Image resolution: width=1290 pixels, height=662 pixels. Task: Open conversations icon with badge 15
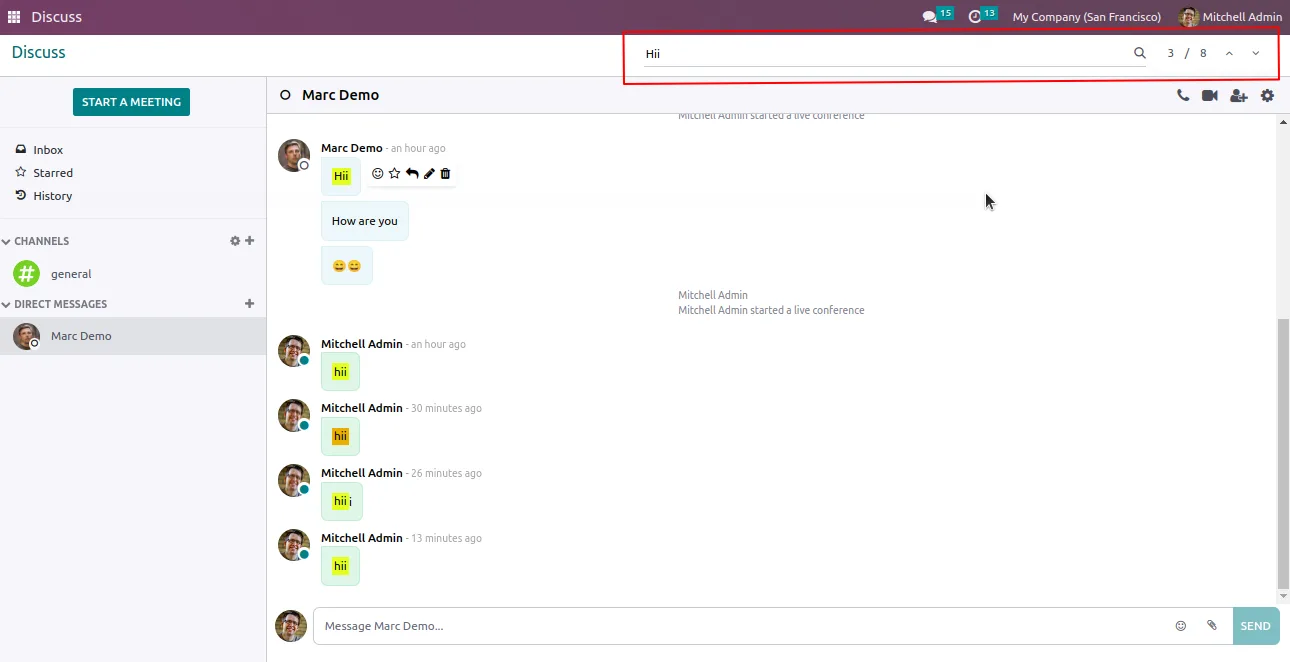(936, 16)
